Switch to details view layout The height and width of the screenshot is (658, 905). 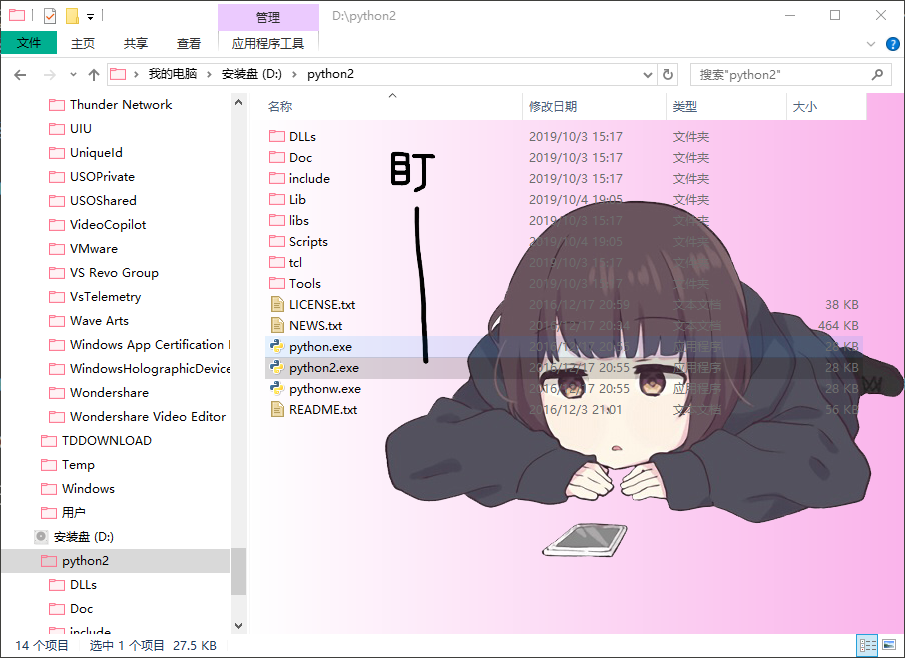867,646
